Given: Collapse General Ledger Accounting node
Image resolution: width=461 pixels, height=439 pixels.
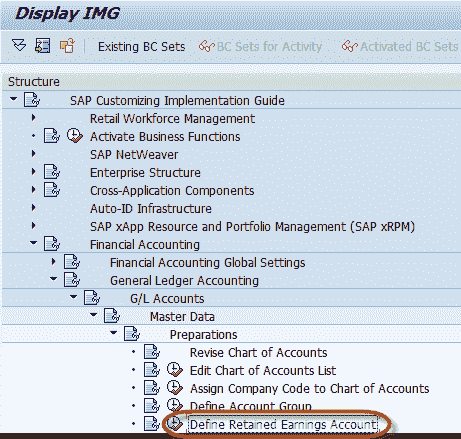Looking at the screenshot, I should click(x=53, y=279).
